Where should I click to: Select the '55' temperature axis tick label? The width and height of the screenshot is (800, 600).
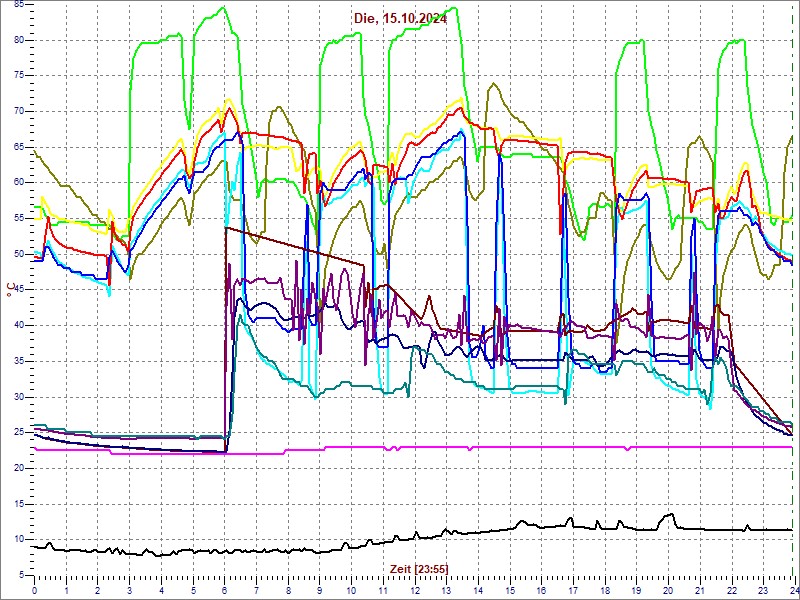[x=19, y=218]
